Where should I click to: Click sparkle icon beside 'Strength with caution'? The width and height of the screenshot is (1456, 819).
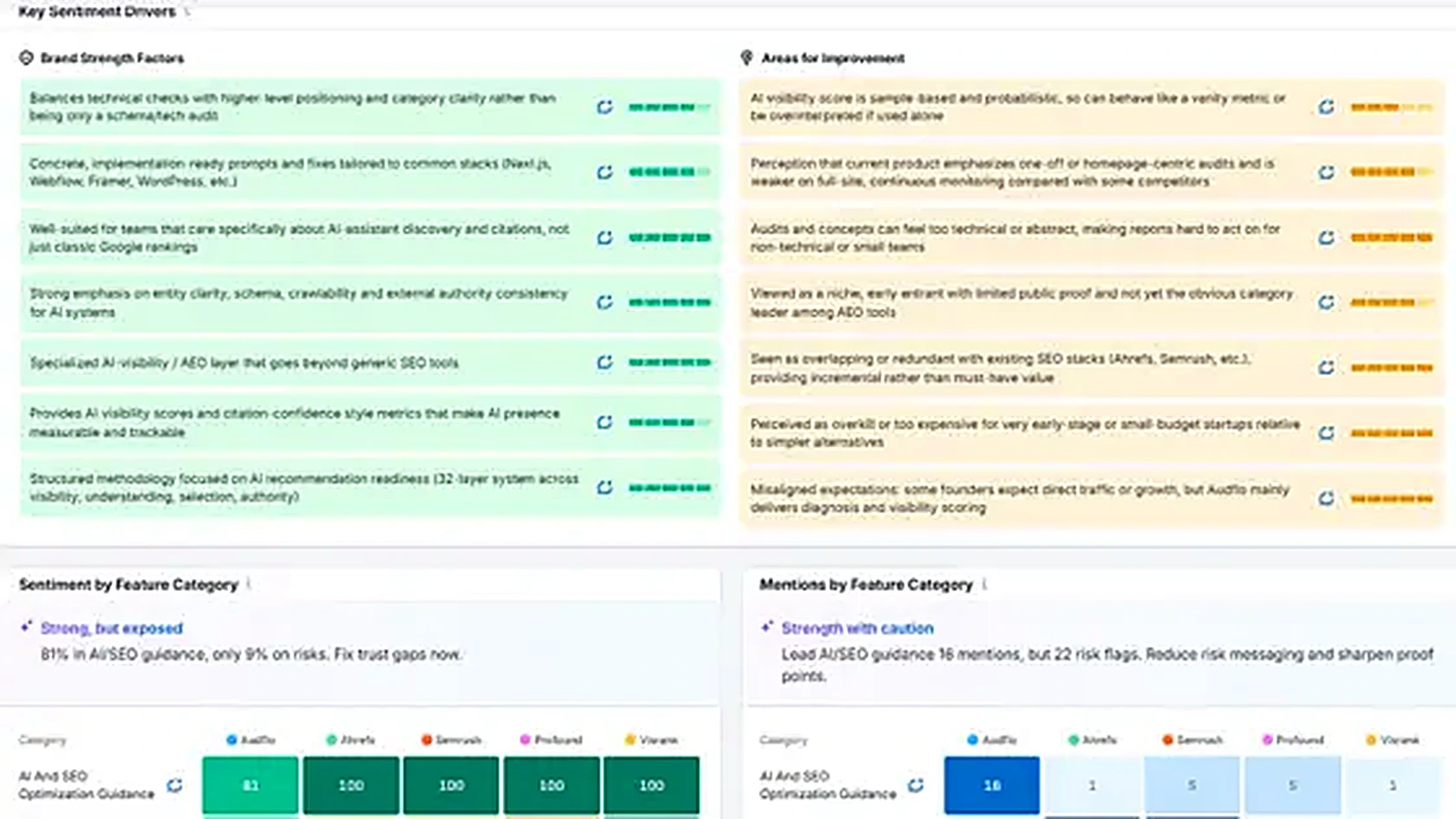click(x=767, y=626)
